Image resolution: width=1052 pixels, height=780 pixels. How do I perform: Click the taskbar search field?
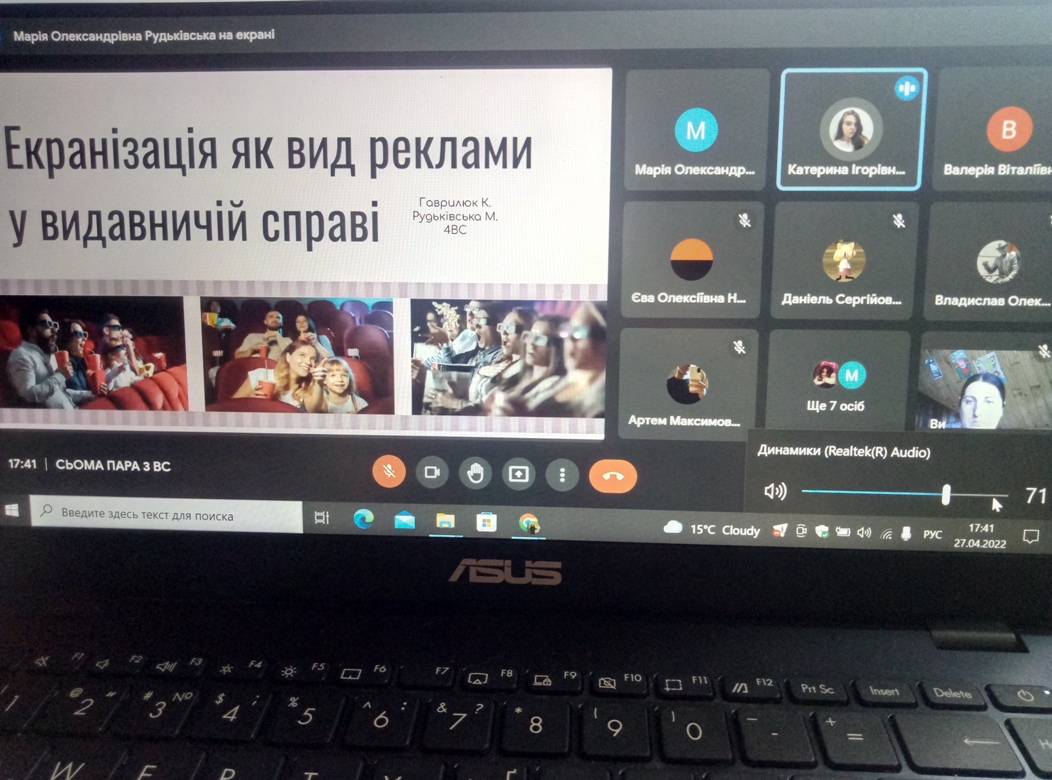[x=166, y=515]
